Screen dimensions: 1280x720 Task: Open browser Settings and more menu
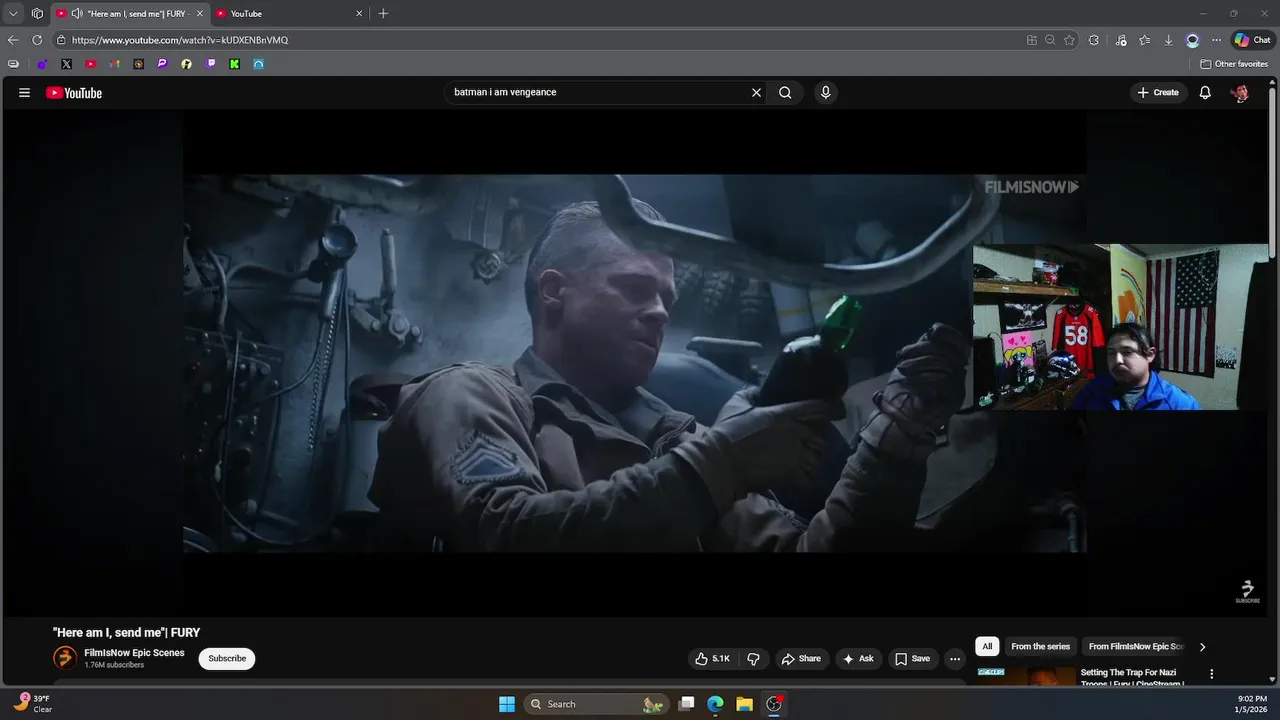[1216, 40]
